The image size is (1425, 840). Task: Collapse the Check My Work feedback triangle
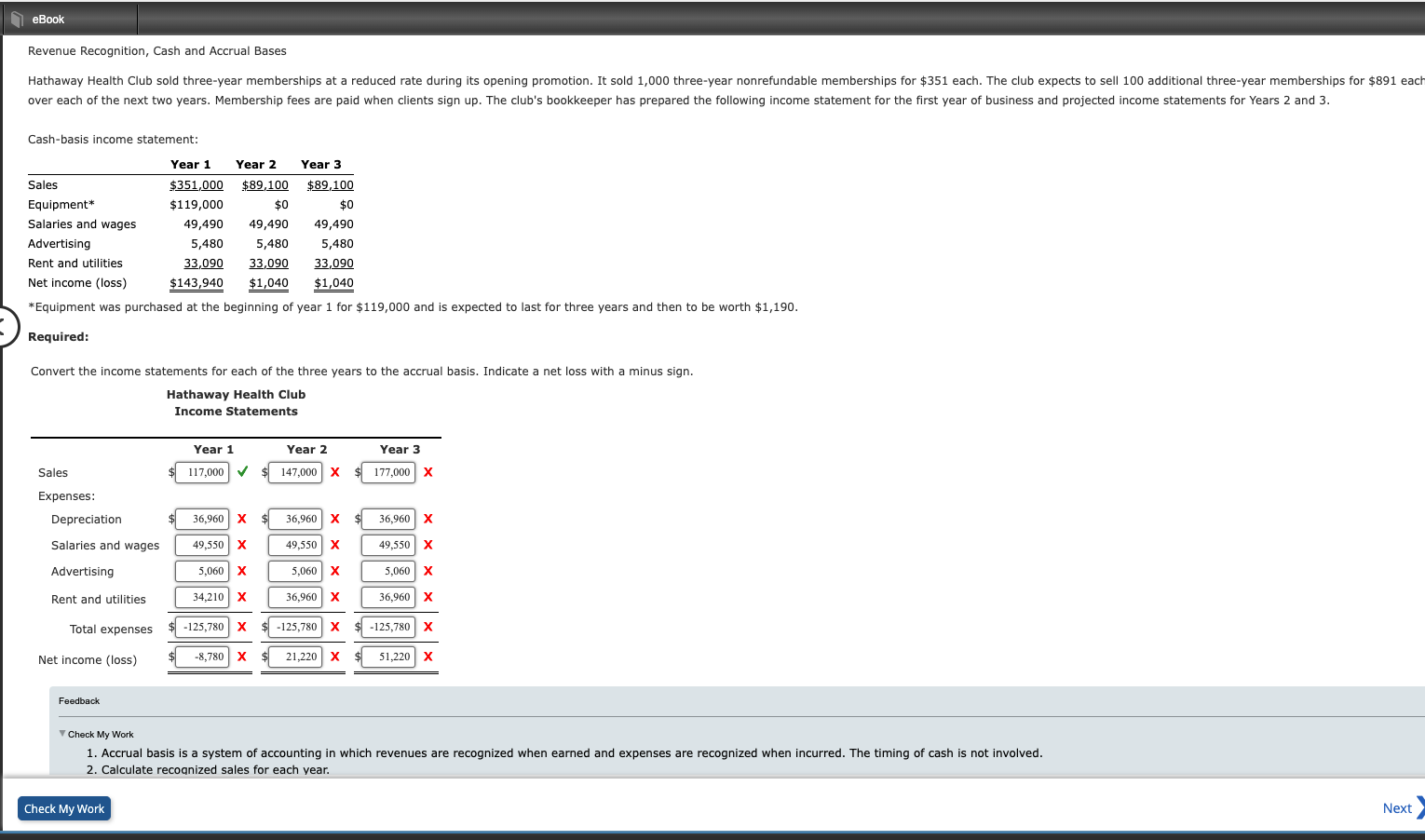tap(62, 734)
